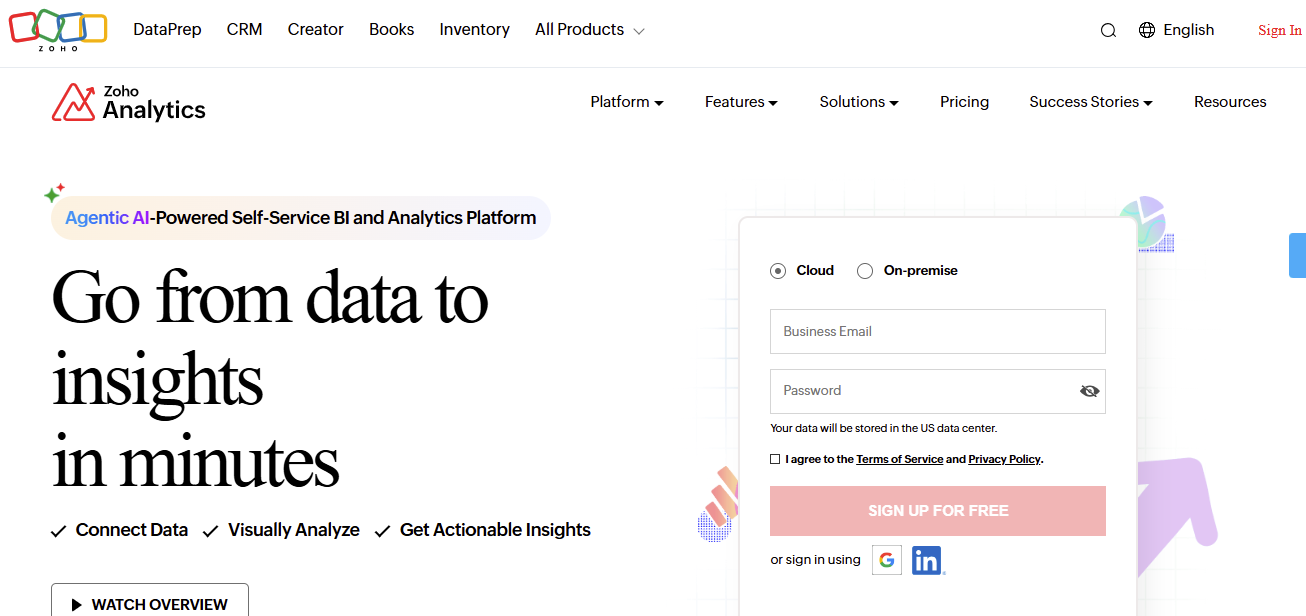Select the Zoho Analytics logo
Viewport: 1306px width, 616px height.
pyautogui.click(x=128, y=101)
